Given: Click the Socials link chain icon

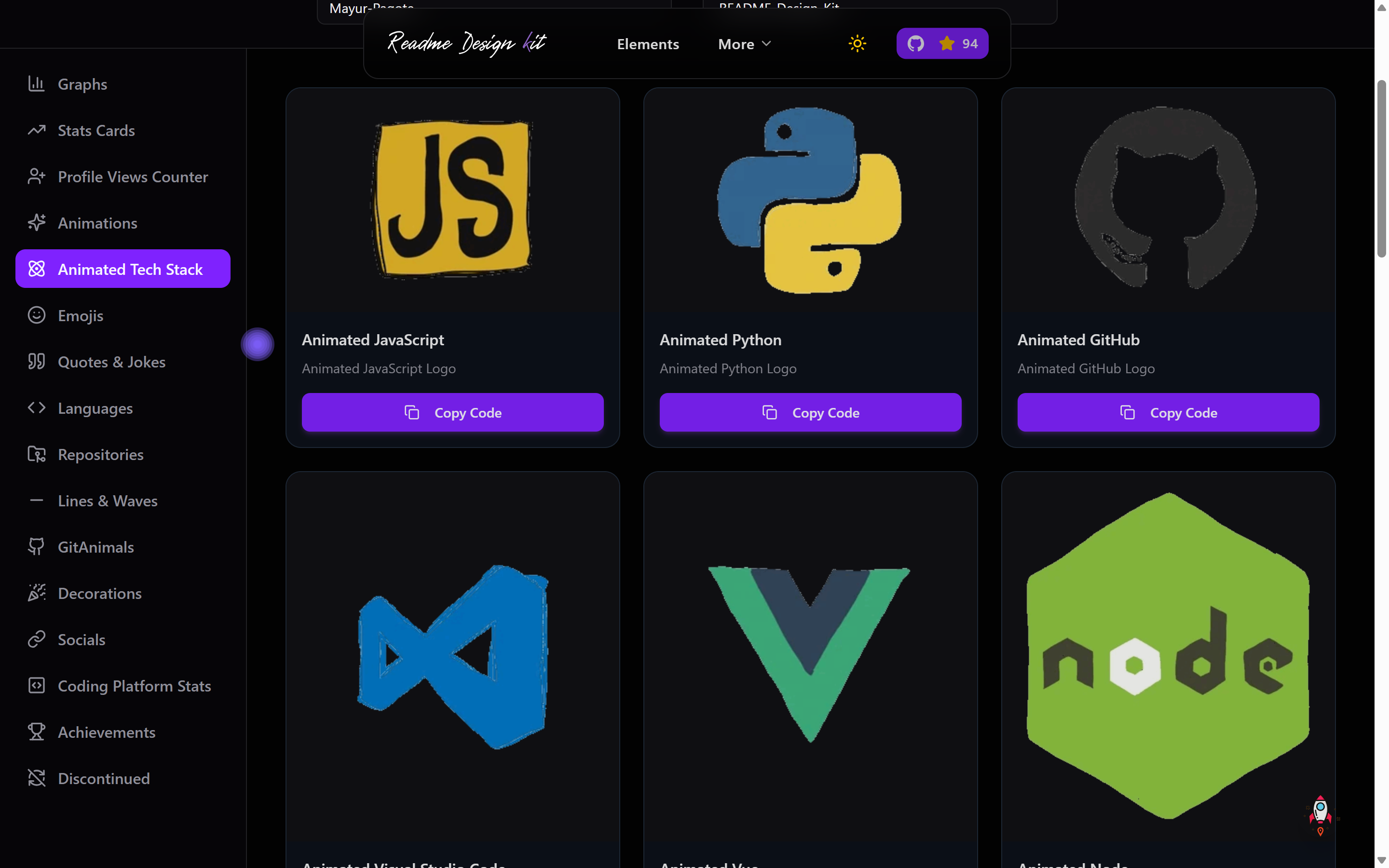Looking at the screenshot, I should 36,639.
